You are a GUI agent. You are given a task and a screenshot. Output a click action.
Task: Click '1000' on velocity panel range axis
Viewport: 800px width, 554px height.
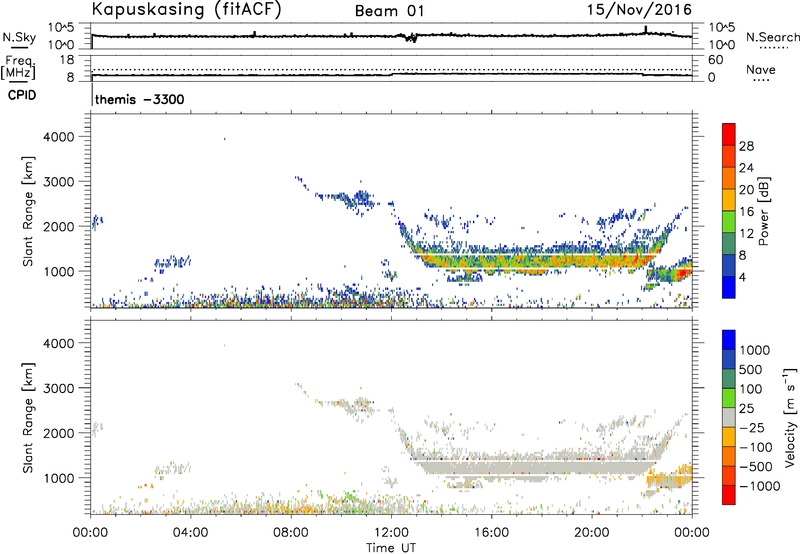click(59, 478)
